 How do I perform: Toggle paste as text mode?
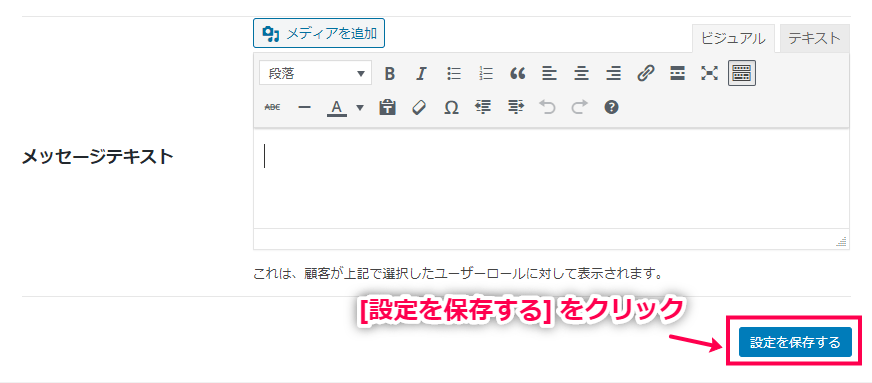(x=387, y=107)
